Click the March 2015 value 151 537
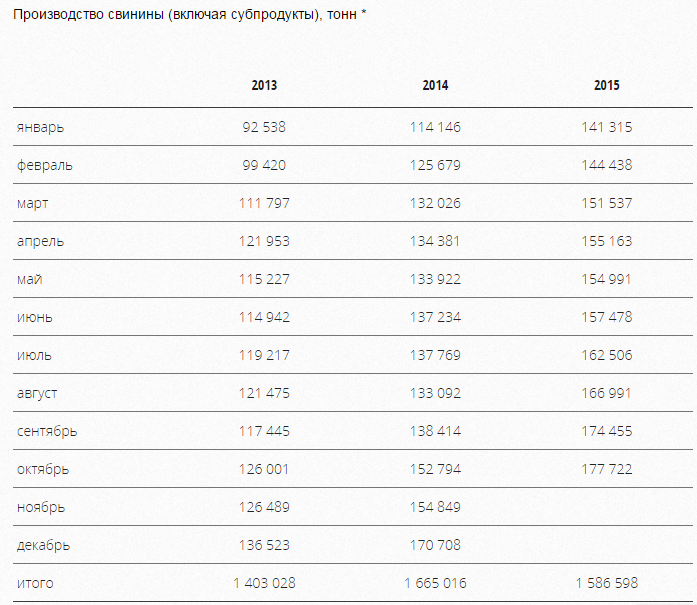Image resolution: width=697 pixels, height=605 pixels. 606,203
